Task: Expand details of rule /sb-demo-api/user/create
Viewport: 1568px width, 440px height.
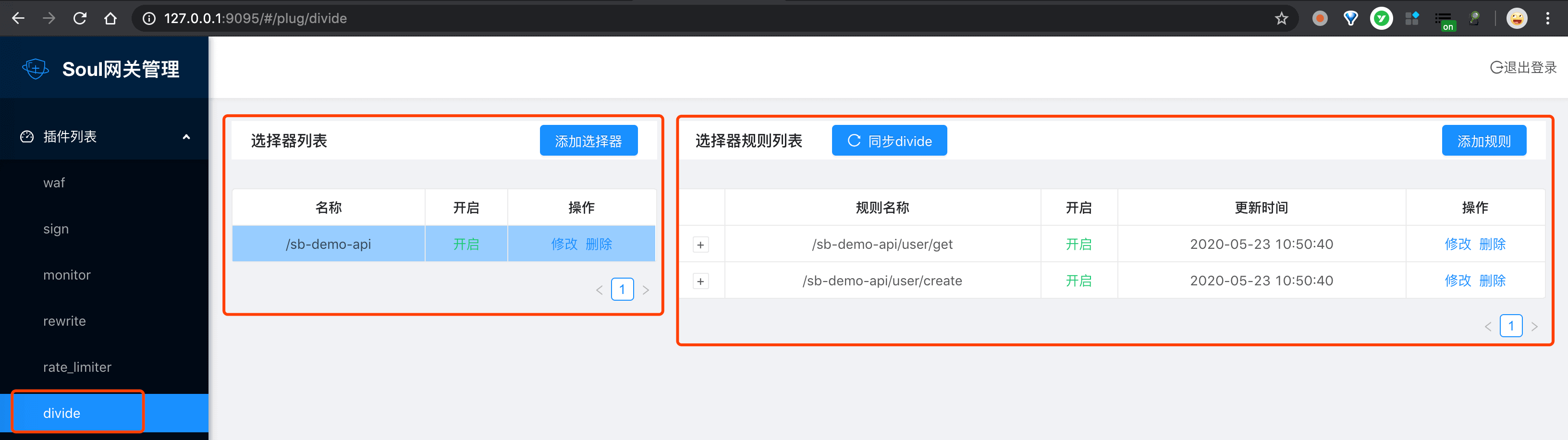Action: click(700, 281)
